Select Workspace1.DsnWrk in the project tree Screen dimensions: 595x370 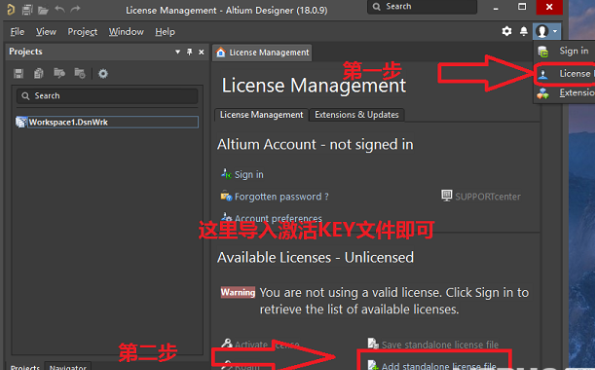click(x=107, y=122)
